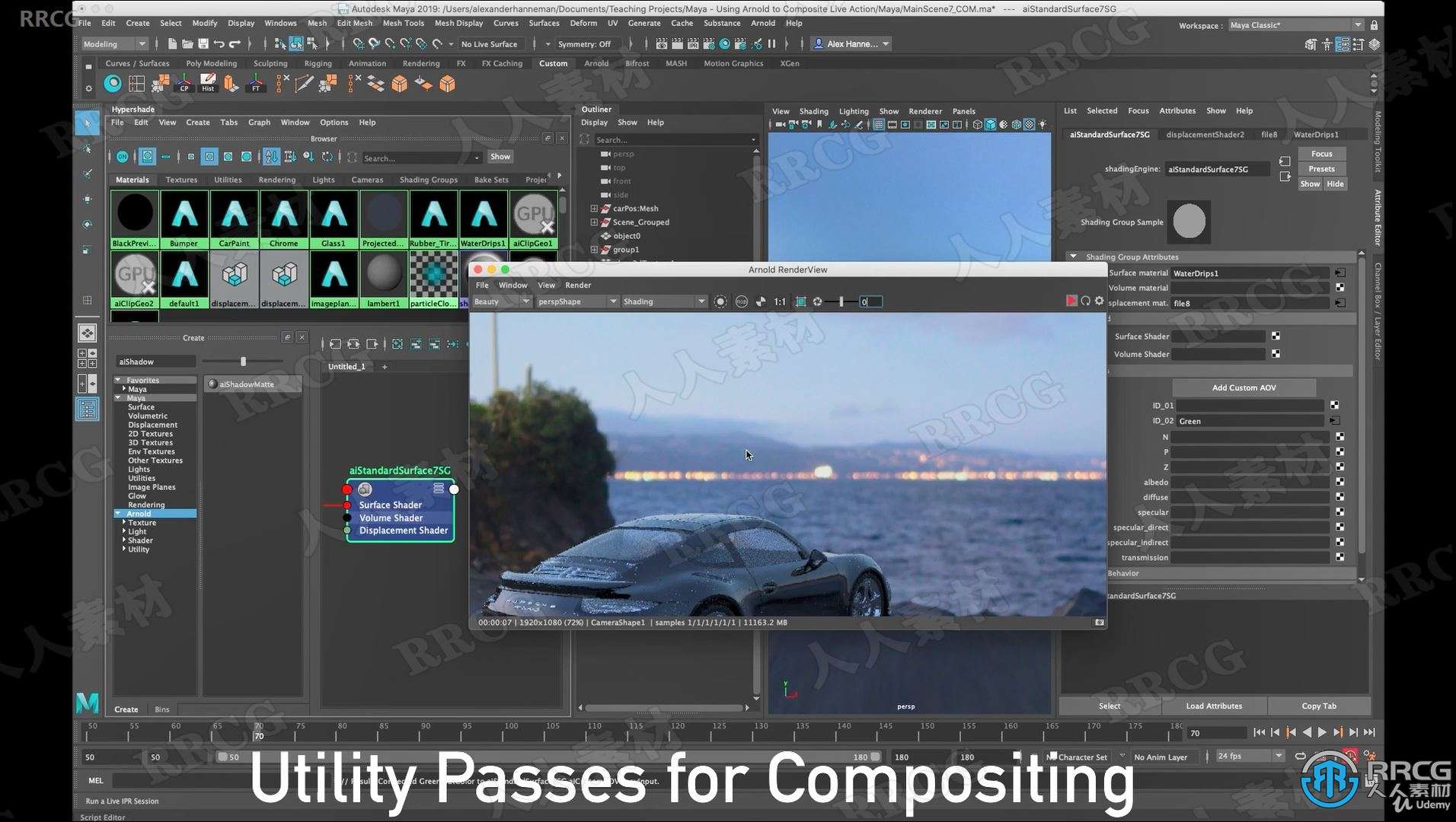
Task: Click the Add Custom AOV button
Action: [1244, 387]
